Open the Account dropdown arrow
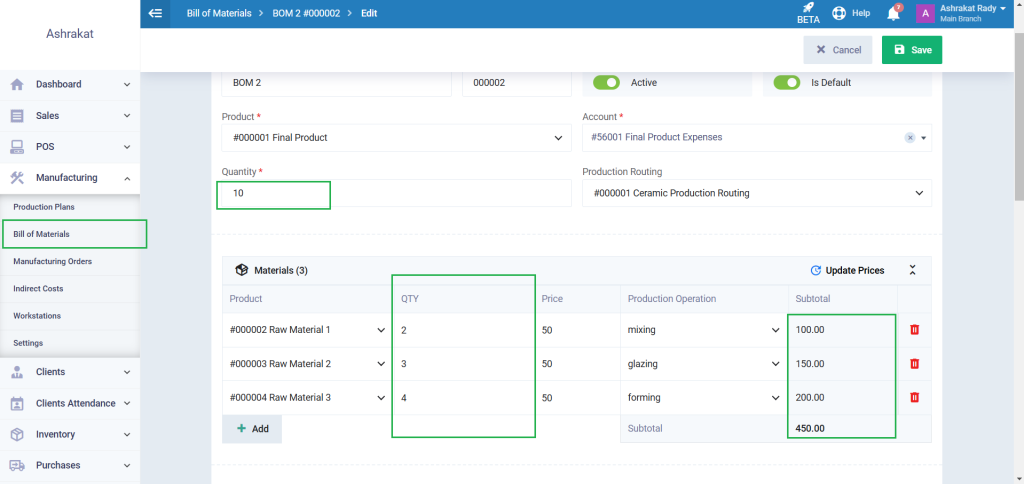The height and width of the screenshot is (484, 1024). (x=924, y=138)
